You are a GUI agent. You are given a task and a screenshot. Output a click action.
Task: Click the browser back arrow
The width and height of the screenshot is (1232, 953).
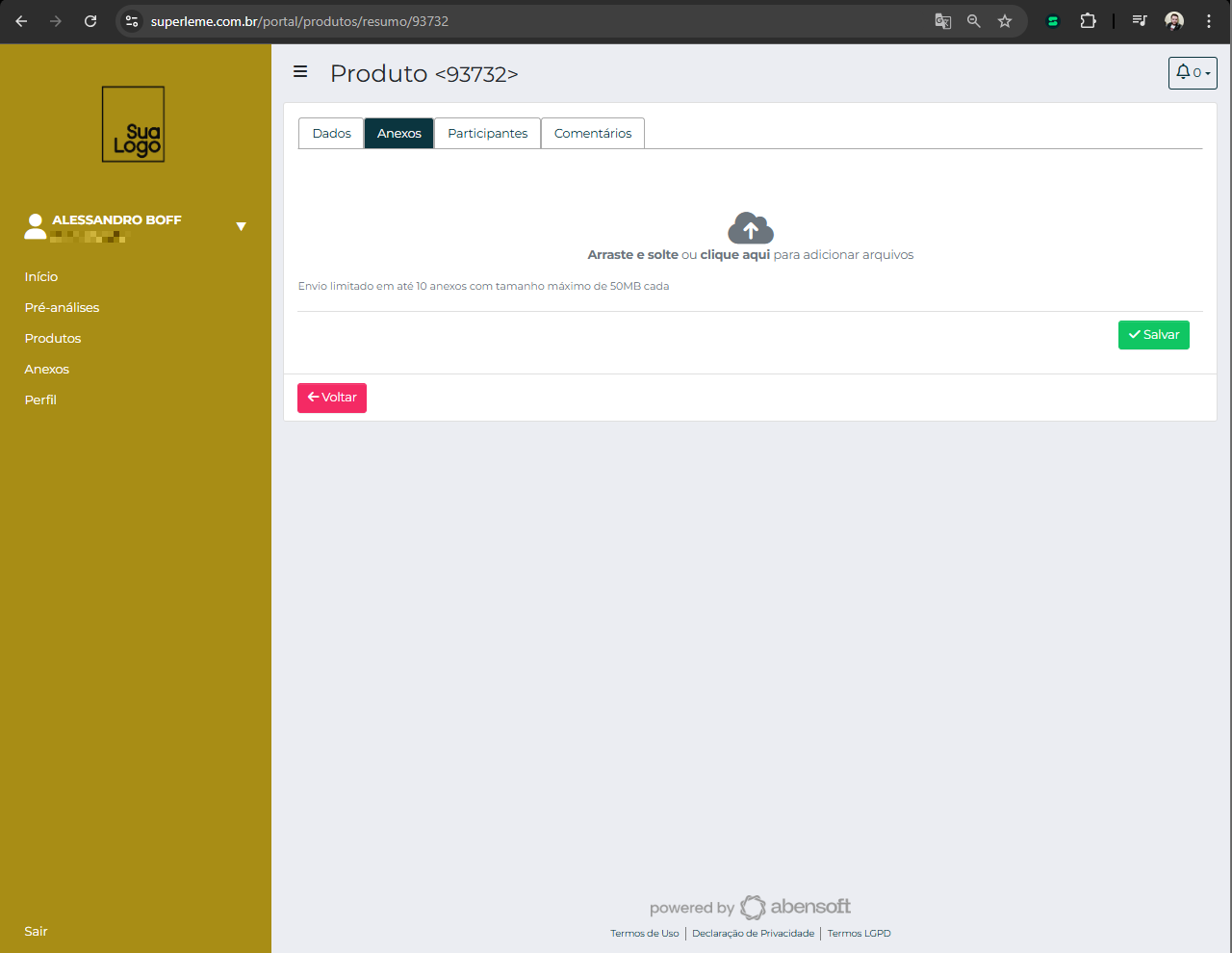pyautogui.click(x=21, y=21)
